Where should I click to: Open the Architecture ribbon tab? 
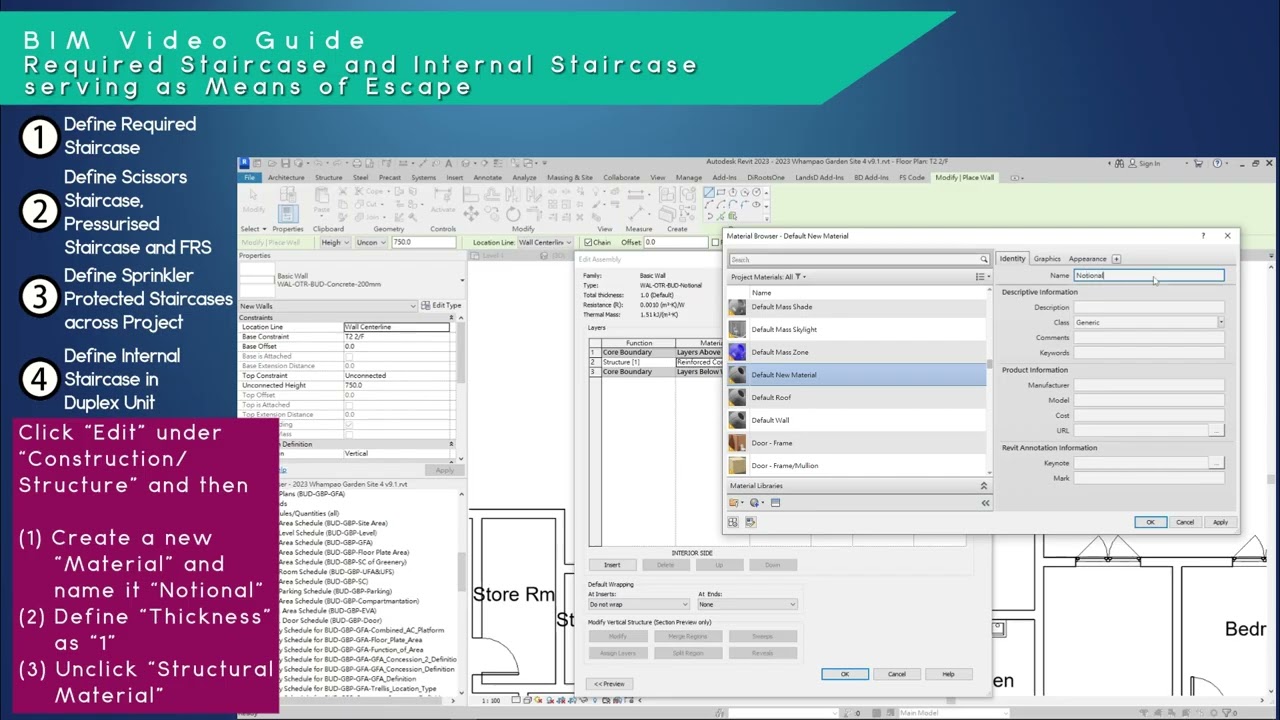pos(286,178)
